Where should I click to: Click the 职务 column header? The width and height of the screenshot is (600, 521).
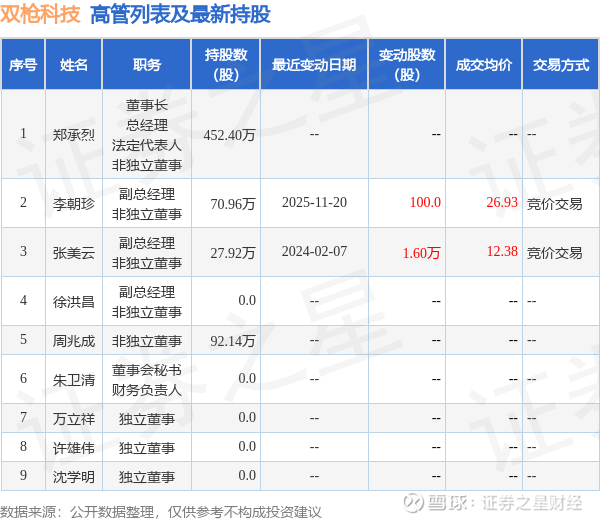click(x=147, y=65)
